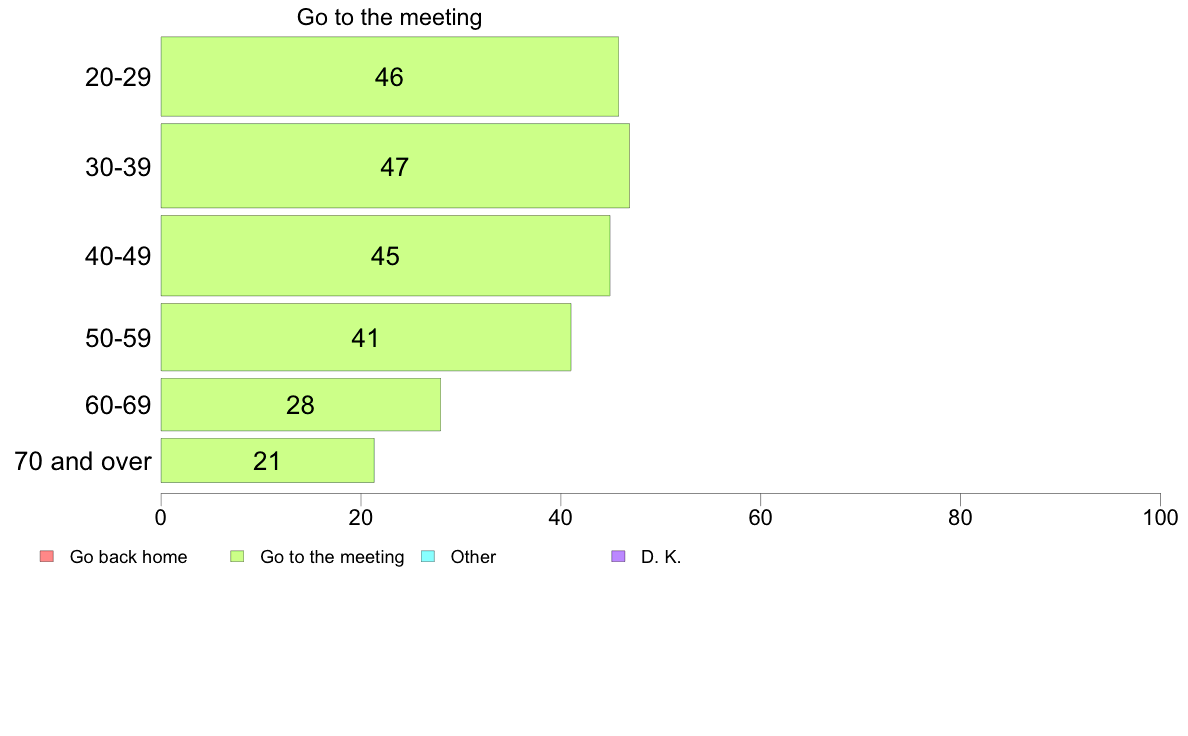The image size is (1188, 736).
Task: Click the 70 and over bar showing 21
Action: click(267, 460)
